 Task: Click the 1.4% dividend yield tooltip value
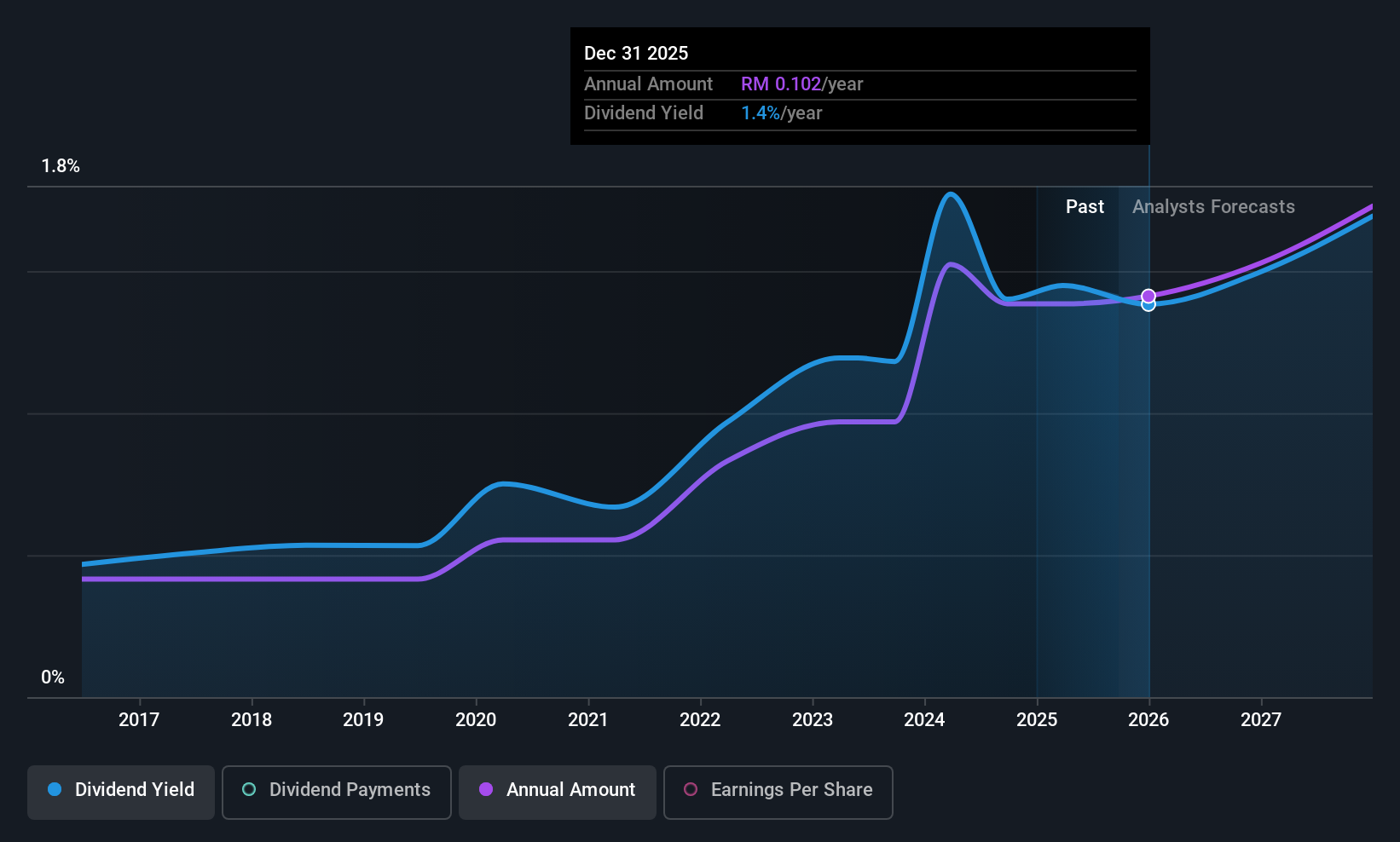(761, 112)
